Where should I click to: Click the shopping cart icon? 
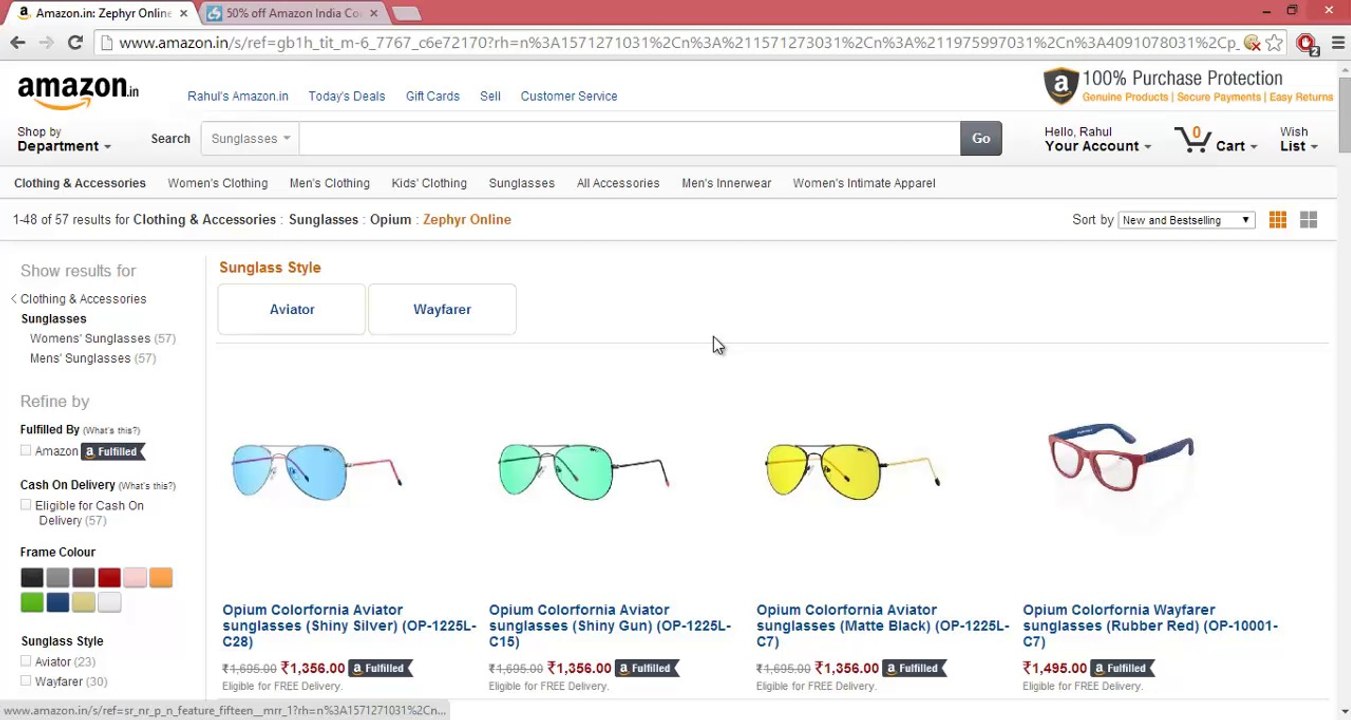click(x=1192, y=139)
